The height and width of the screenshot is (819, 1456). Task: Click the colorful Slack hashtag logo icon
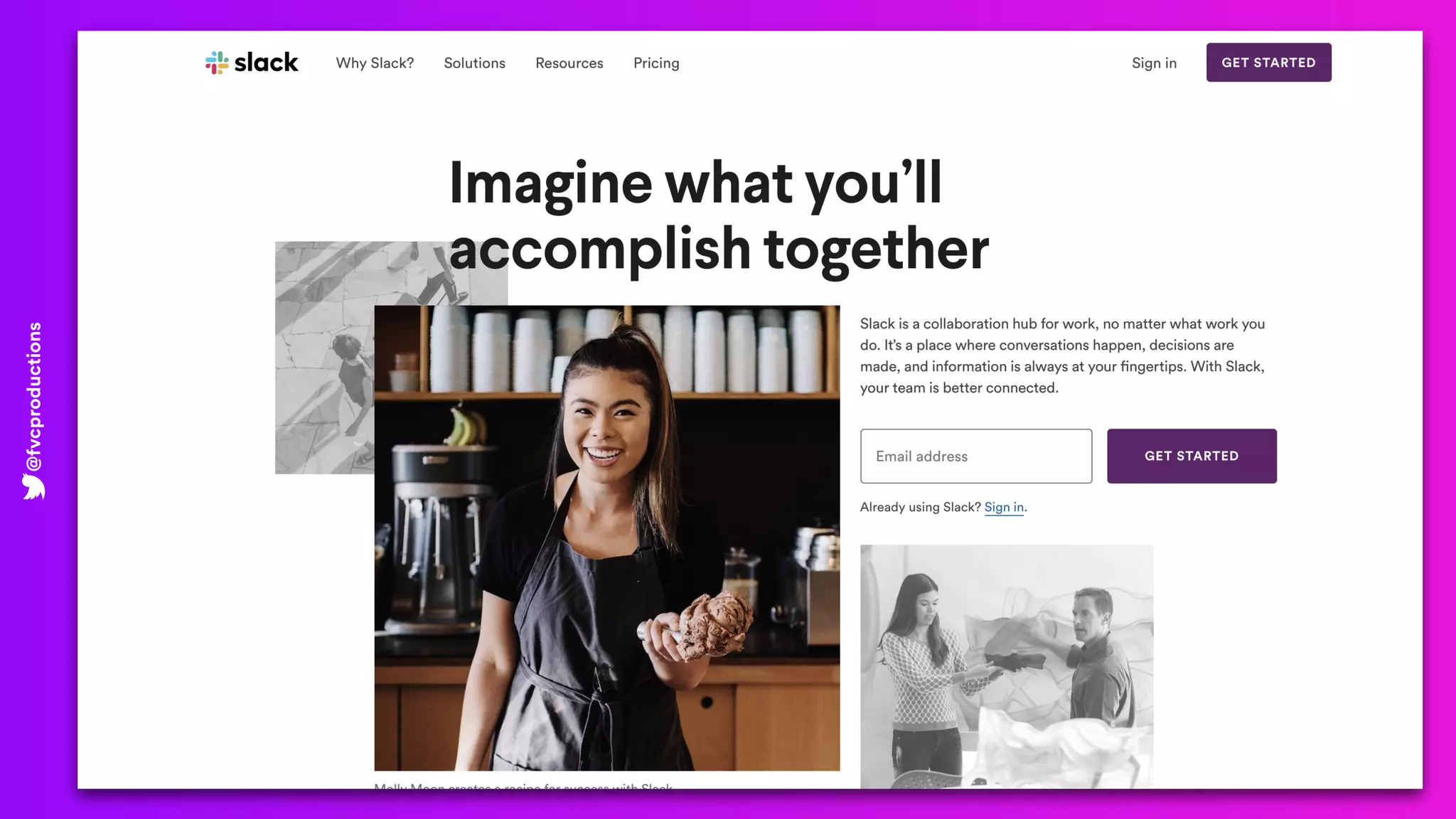click(x=217, y=63)
